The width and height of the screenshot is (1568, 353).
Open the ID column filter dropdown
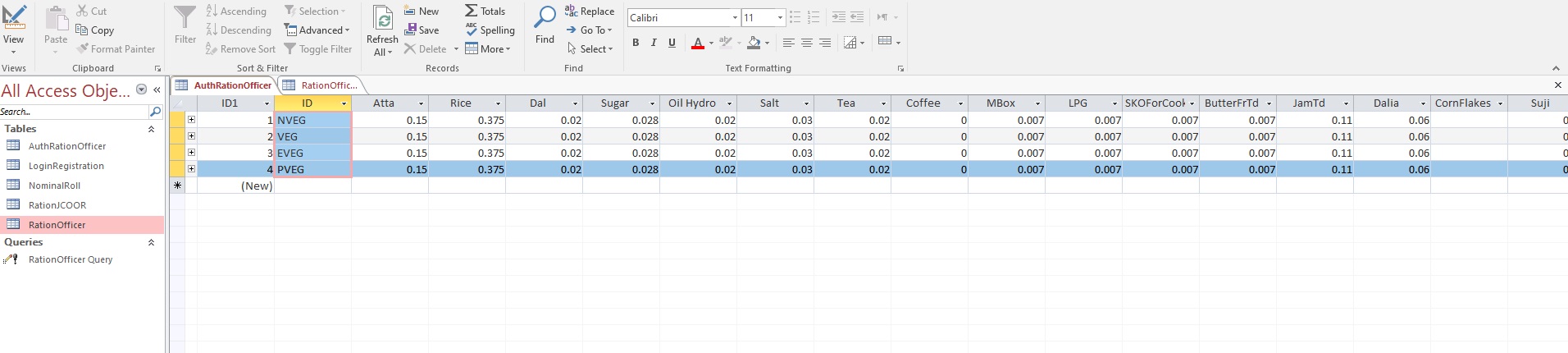pos(344,103)
